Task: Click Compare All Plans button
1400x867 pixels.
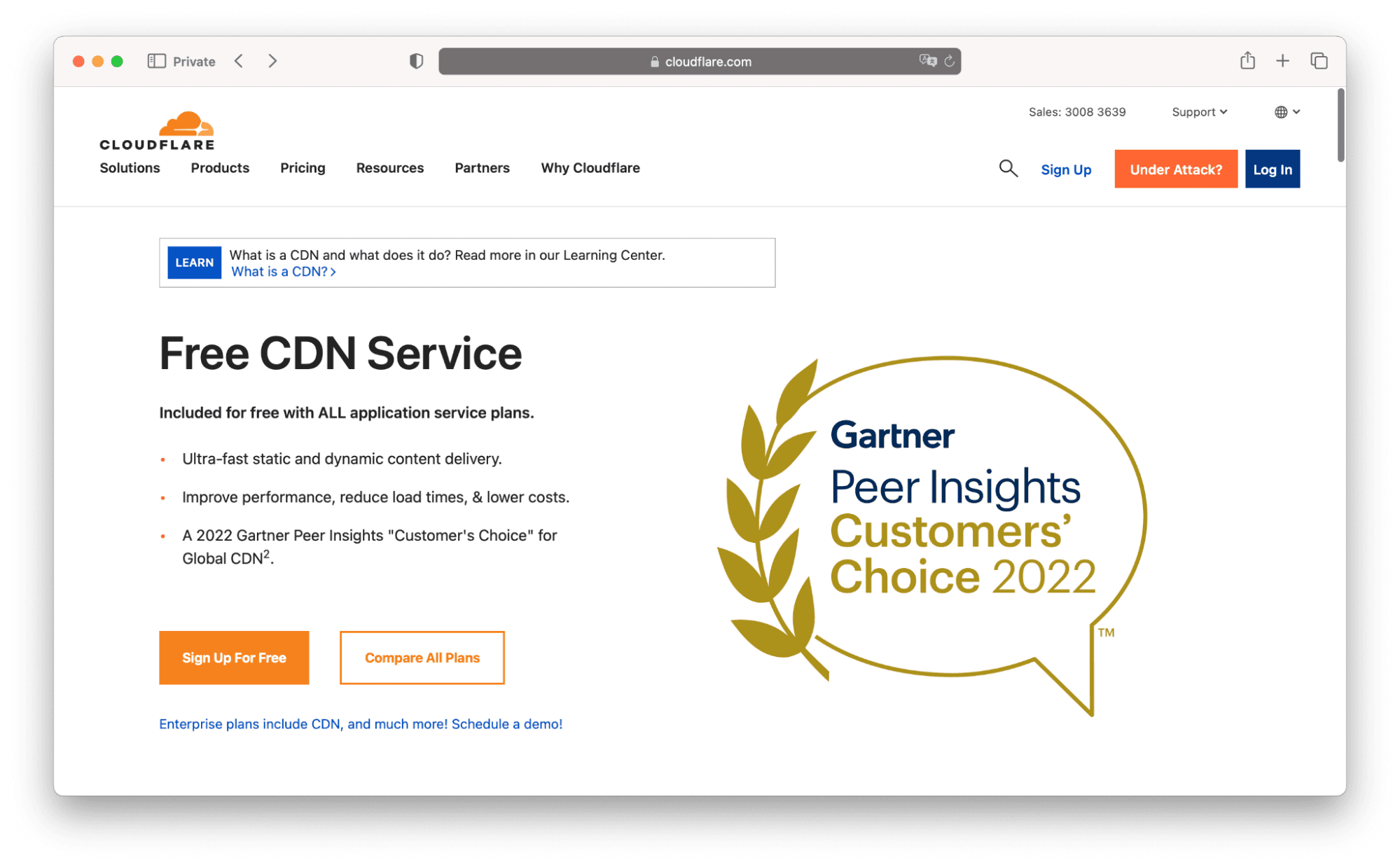Action: pyautogui.click(x=422, y=658)
